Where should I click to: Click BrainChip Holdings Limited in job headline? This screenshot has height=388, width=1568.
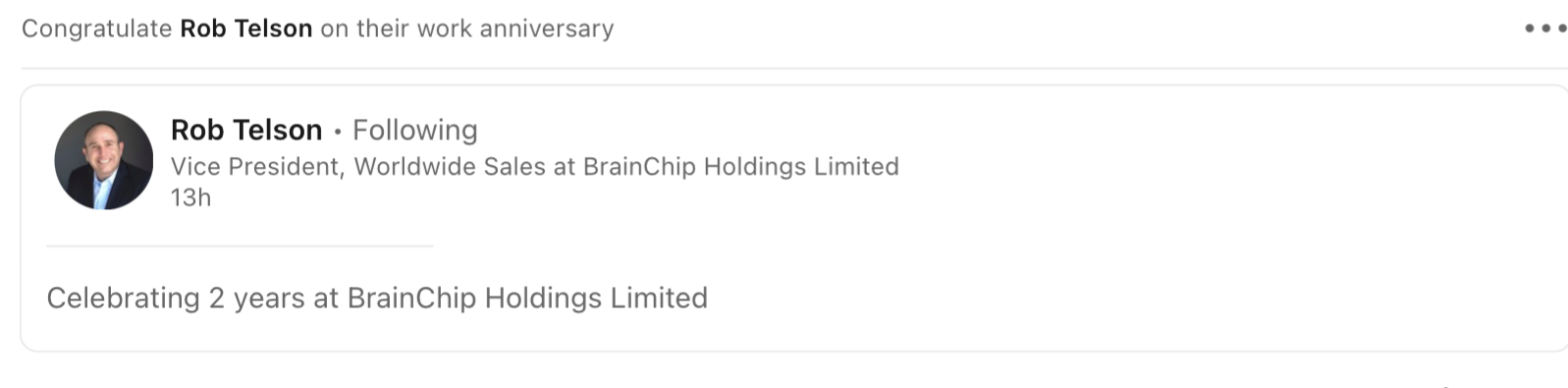click(741, 166)
